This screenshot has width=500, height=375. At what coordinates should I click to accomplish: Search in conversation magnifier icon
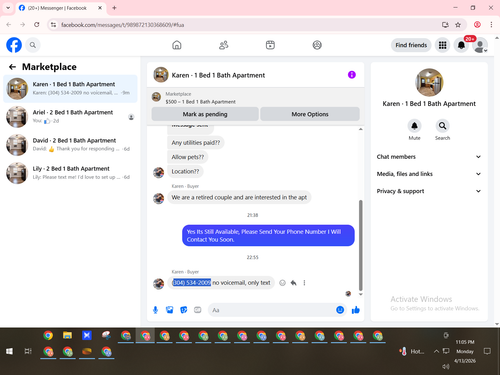click(442, 126)
